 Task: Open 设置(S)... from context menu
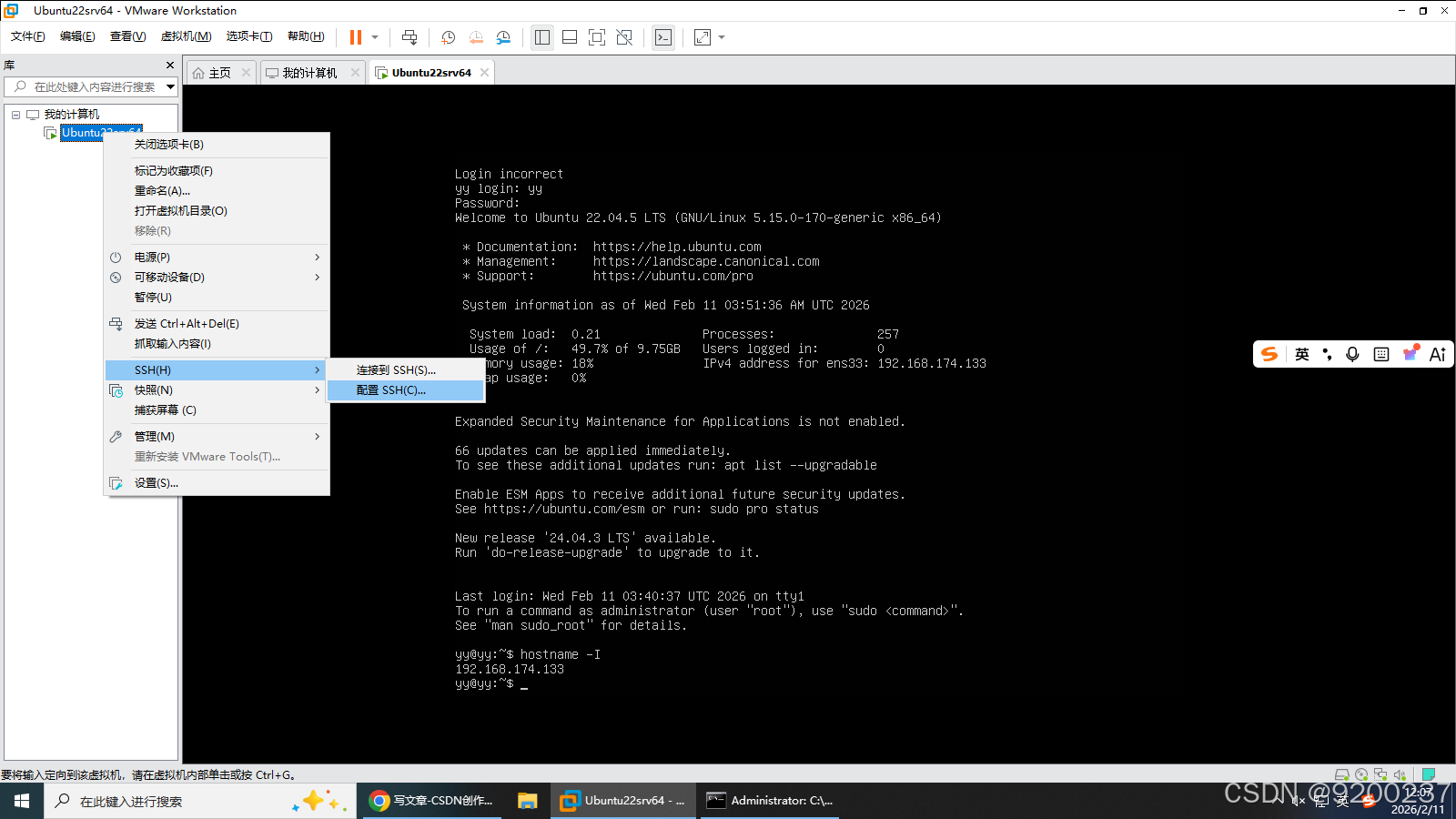click(x=157, y=483)
